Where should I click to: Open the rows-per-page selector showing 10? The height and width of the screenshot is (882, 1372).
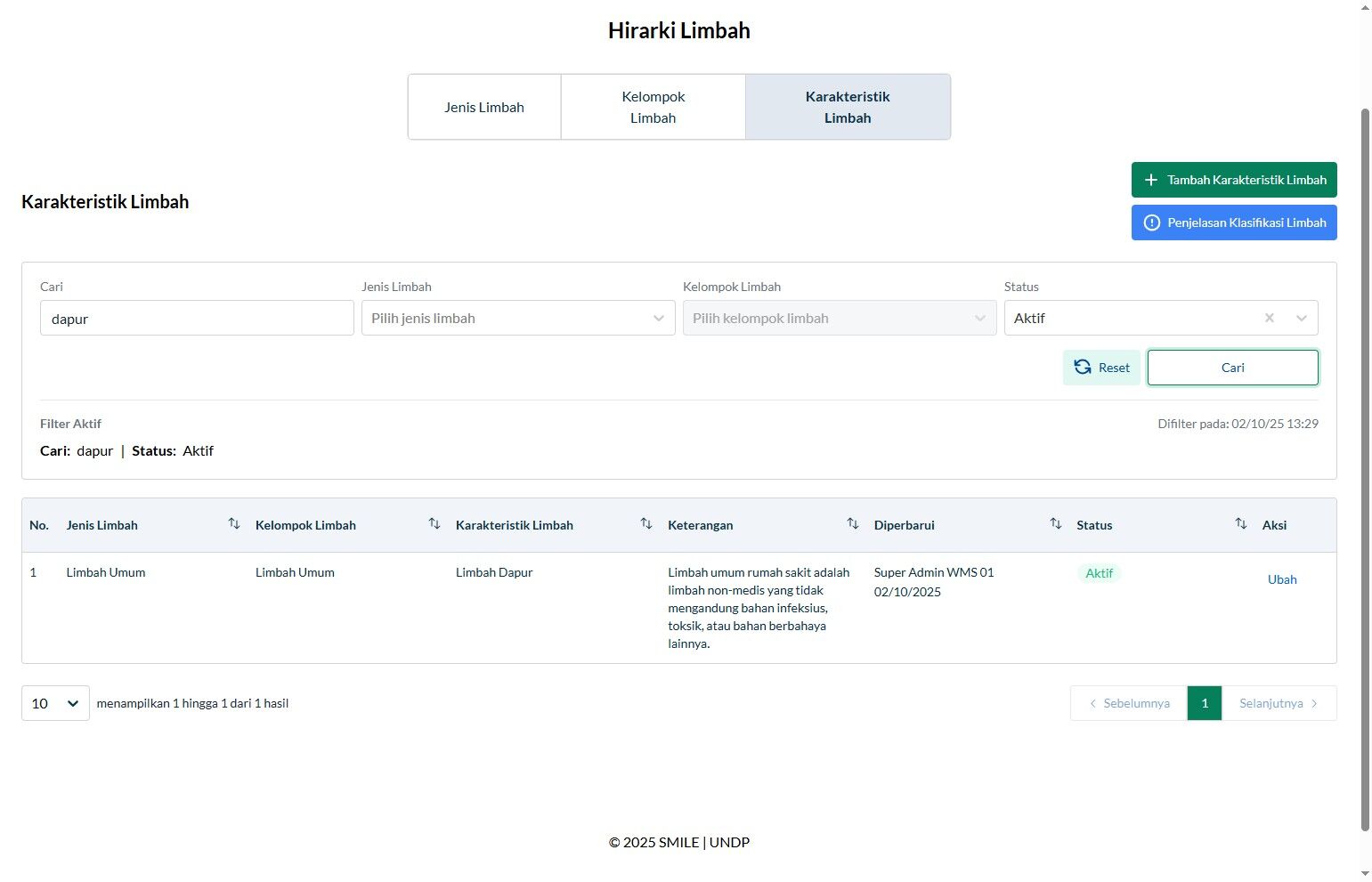coord(55,703)
